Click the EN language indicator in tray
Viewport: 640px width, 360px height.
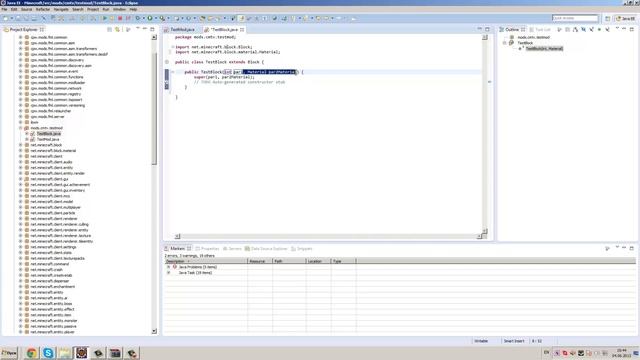pyautogui.click(x=546, y=353)
